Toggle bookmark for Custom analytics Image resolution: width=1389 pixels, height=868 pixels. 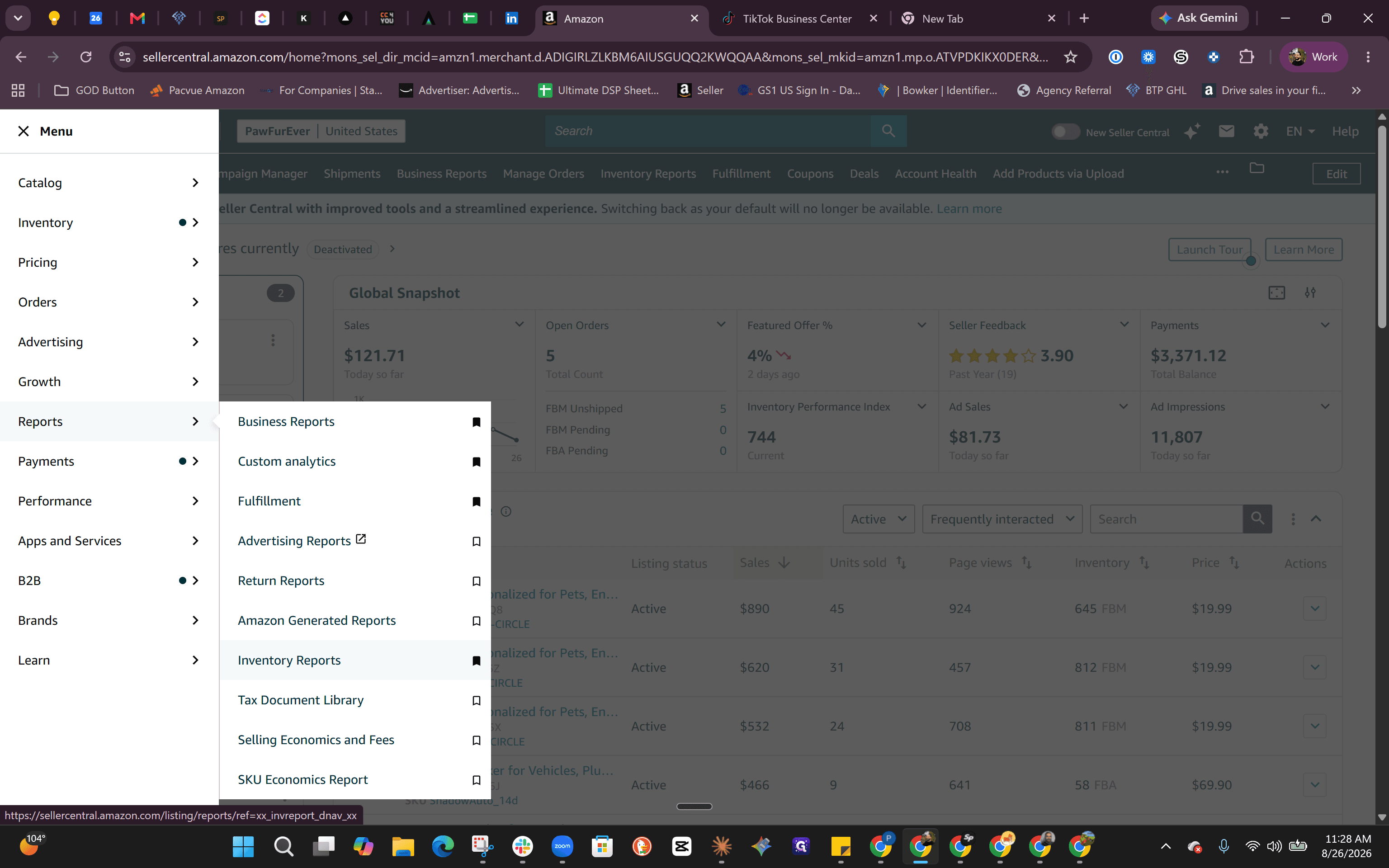[x=476, y=462]
